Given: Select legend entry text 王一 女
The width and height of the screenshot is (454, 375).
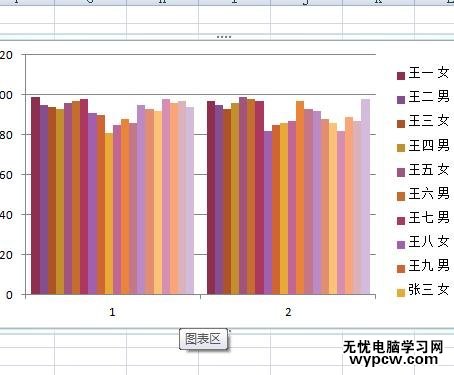Looking at the screenshot, I should click(429, 73).
